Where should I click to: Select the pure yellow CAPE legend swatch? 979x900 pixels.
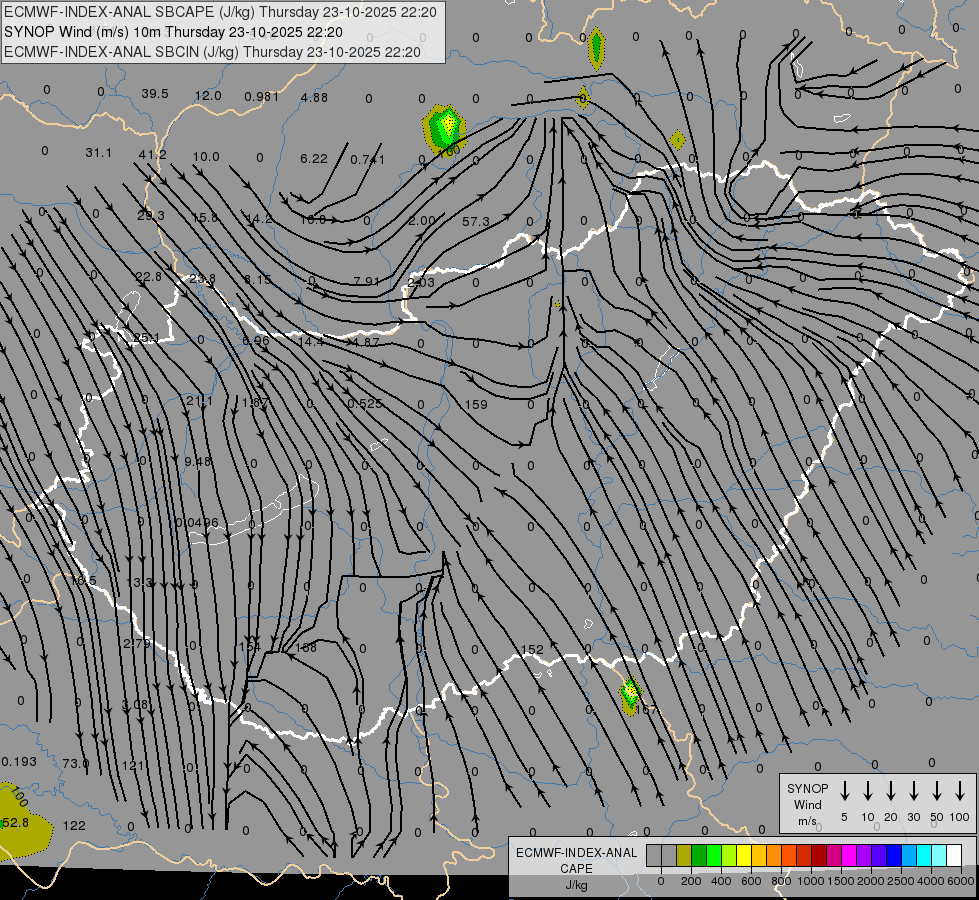744,855
